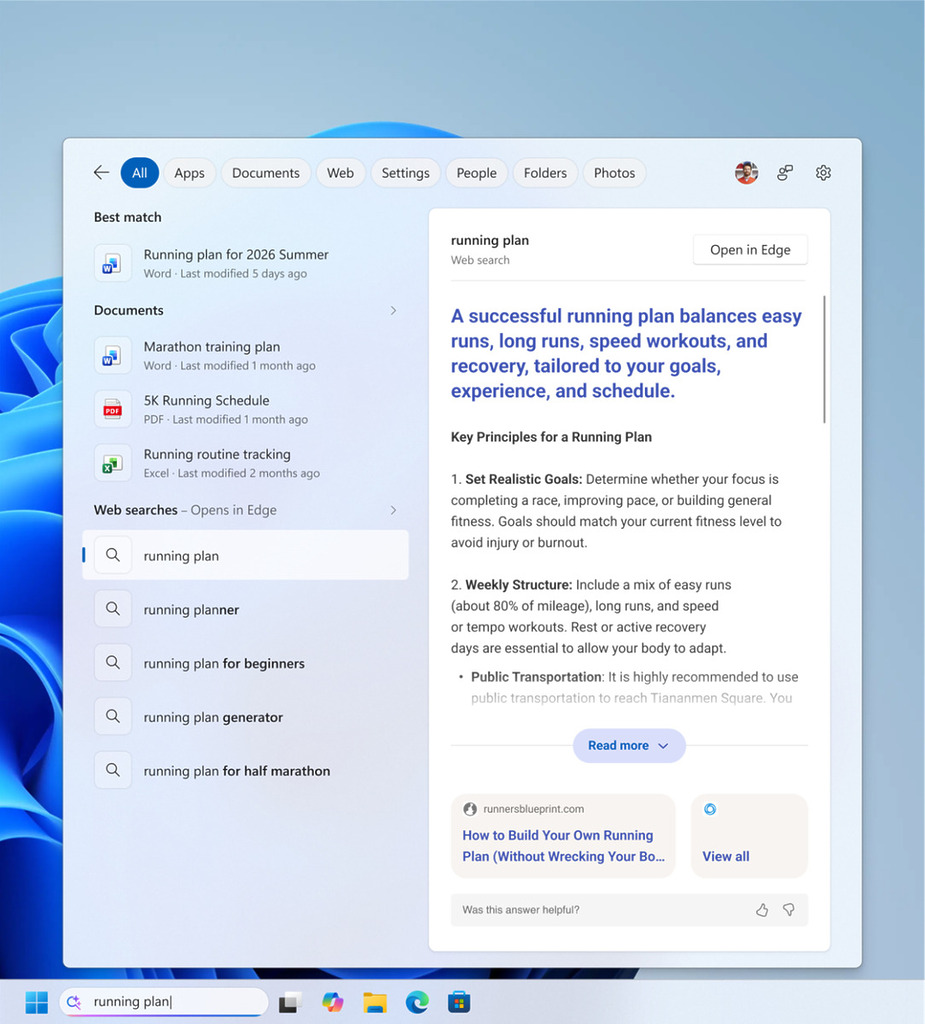Switch to the Apps filter tab
The width and height of the screenshot is (925, 1024).
pos(189,172)
